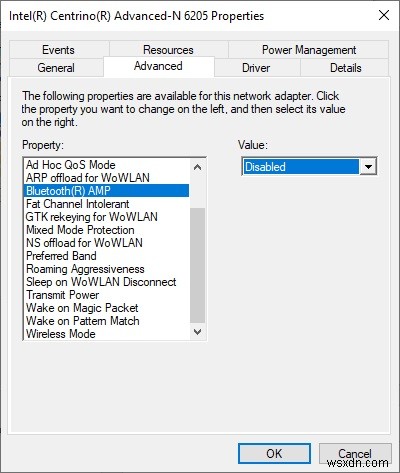Click the Cancel button
Screen dimensions: 400x473
coord(355,453)
